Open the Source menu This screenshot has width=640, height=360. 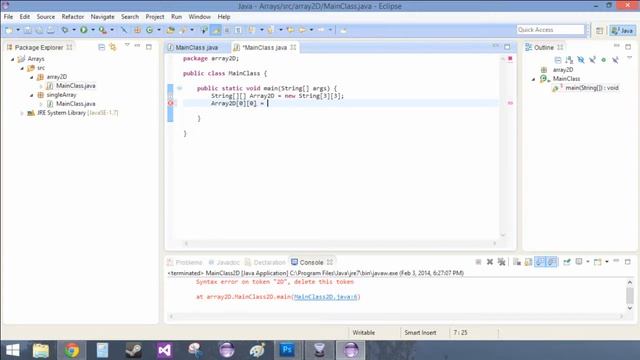click(46, 17)
